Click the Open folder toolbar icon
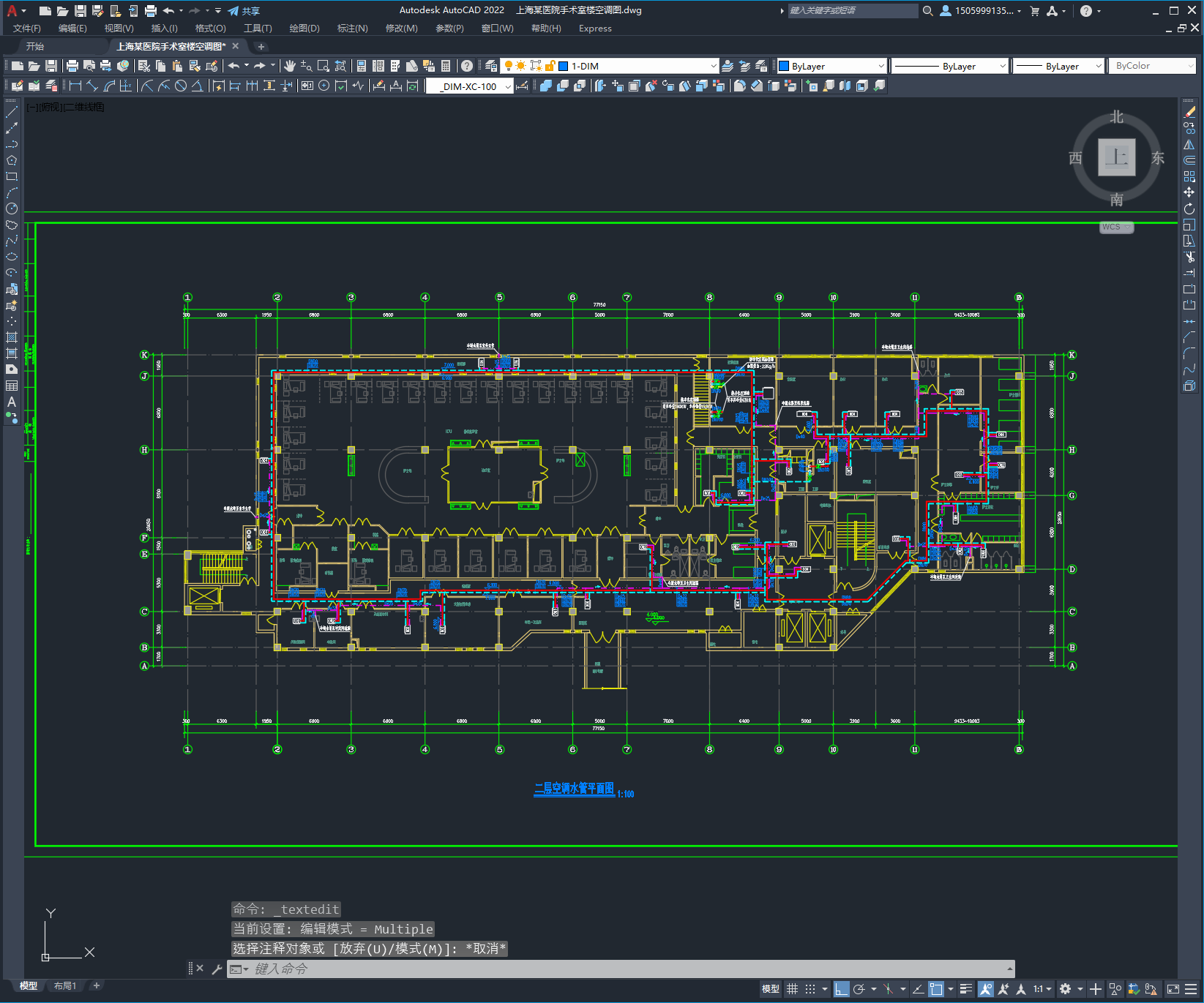The width and height of the screenshot is (1204, 1003). [34, 66]
